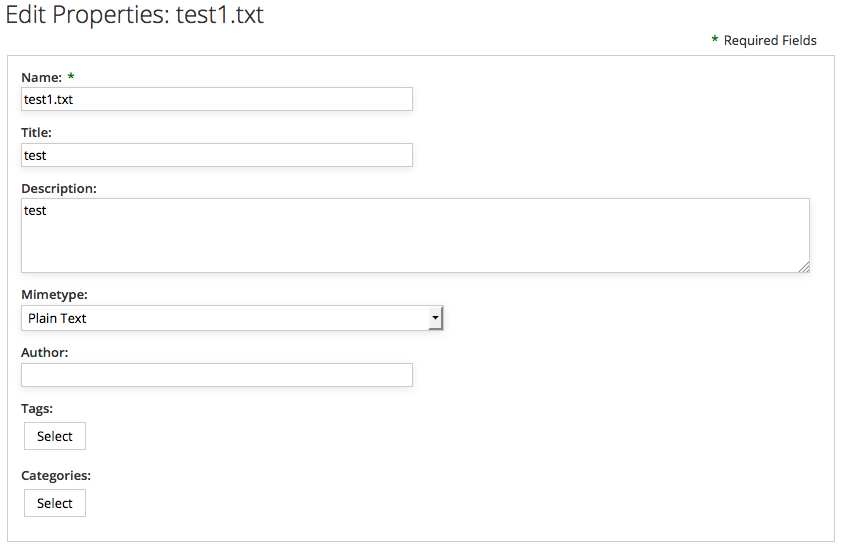This screenshot has width=842, height=545.
Task: Click the Name input field
Action: point(216,99)
